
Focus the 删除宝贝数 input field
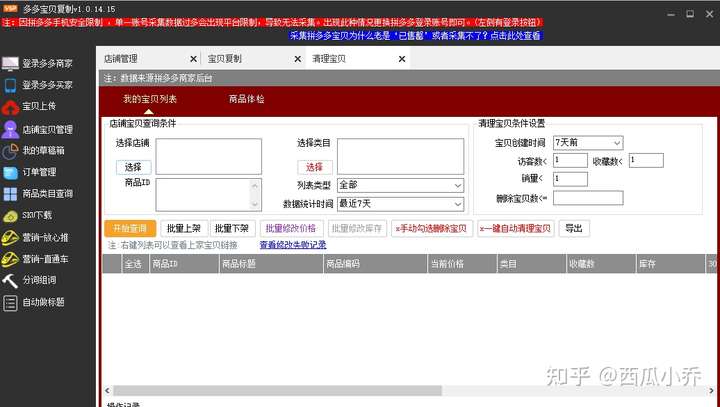588,198
